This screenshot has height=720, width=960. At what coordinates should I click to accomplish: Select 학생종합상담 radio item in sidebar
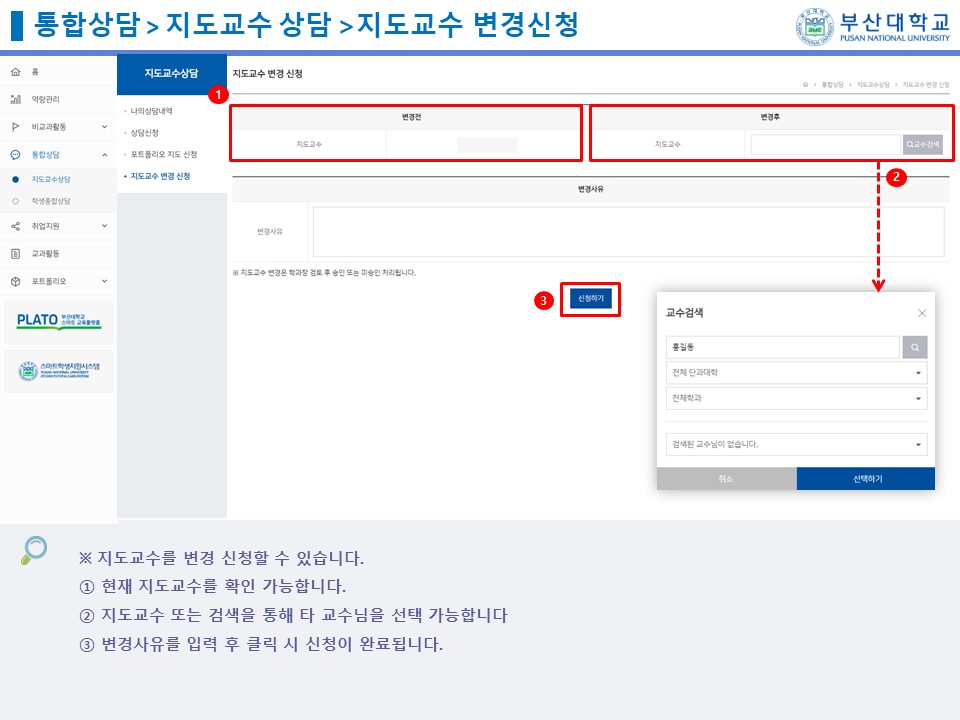[x=15, y=202]
